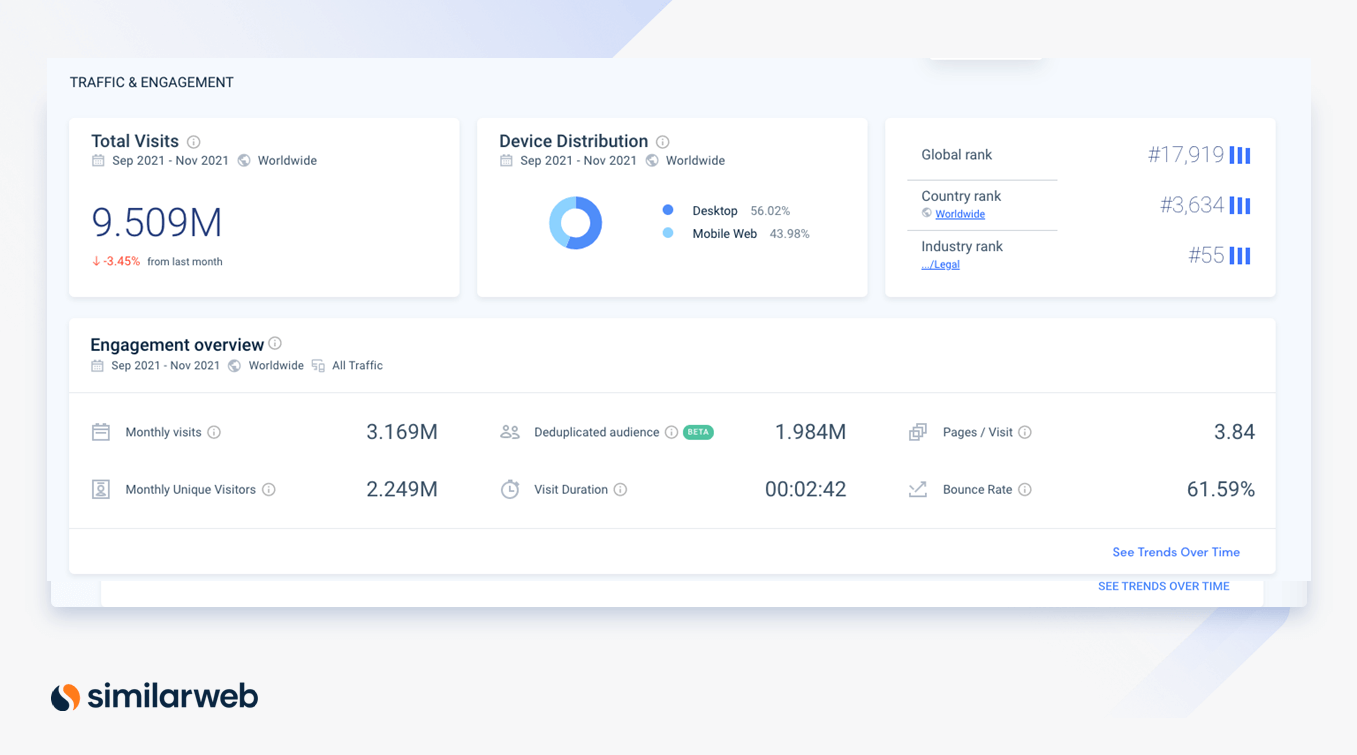The image size is (1357, 755).
Task: Click the Device Distribution info icon
Action: coord(662,141)
